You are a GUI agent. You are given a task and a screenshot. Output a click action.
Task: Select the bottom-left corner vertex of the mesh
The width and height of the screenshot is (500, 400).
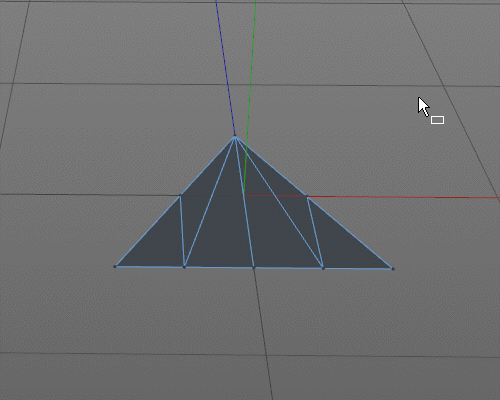point(115,266)
